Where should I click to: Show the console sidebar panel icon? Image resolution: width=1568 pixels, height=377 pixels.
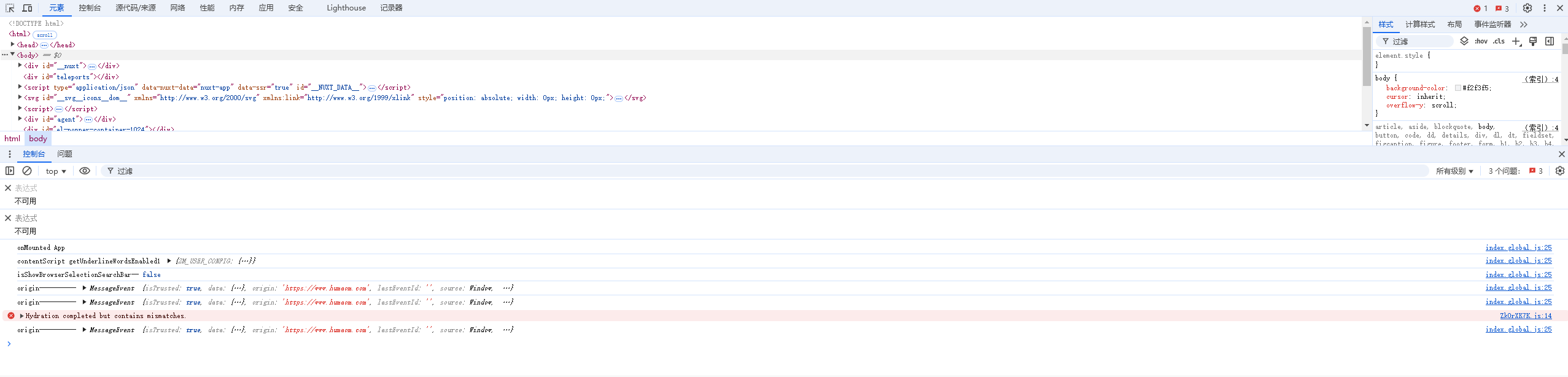10,171
